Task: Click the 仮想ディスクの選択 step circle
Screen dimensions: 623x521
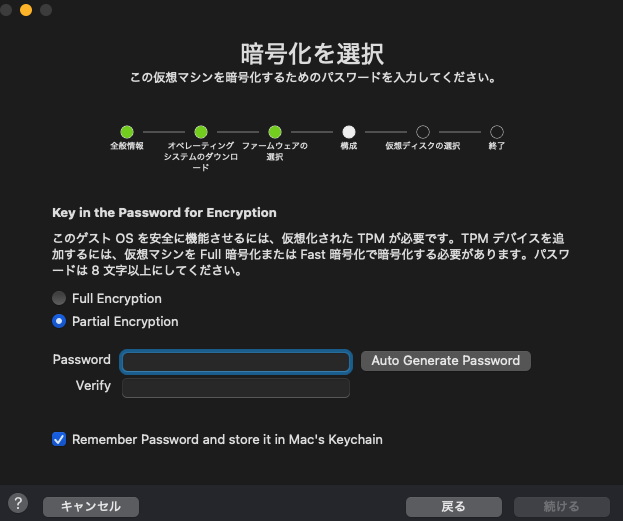Action: [x=423, y=131]
